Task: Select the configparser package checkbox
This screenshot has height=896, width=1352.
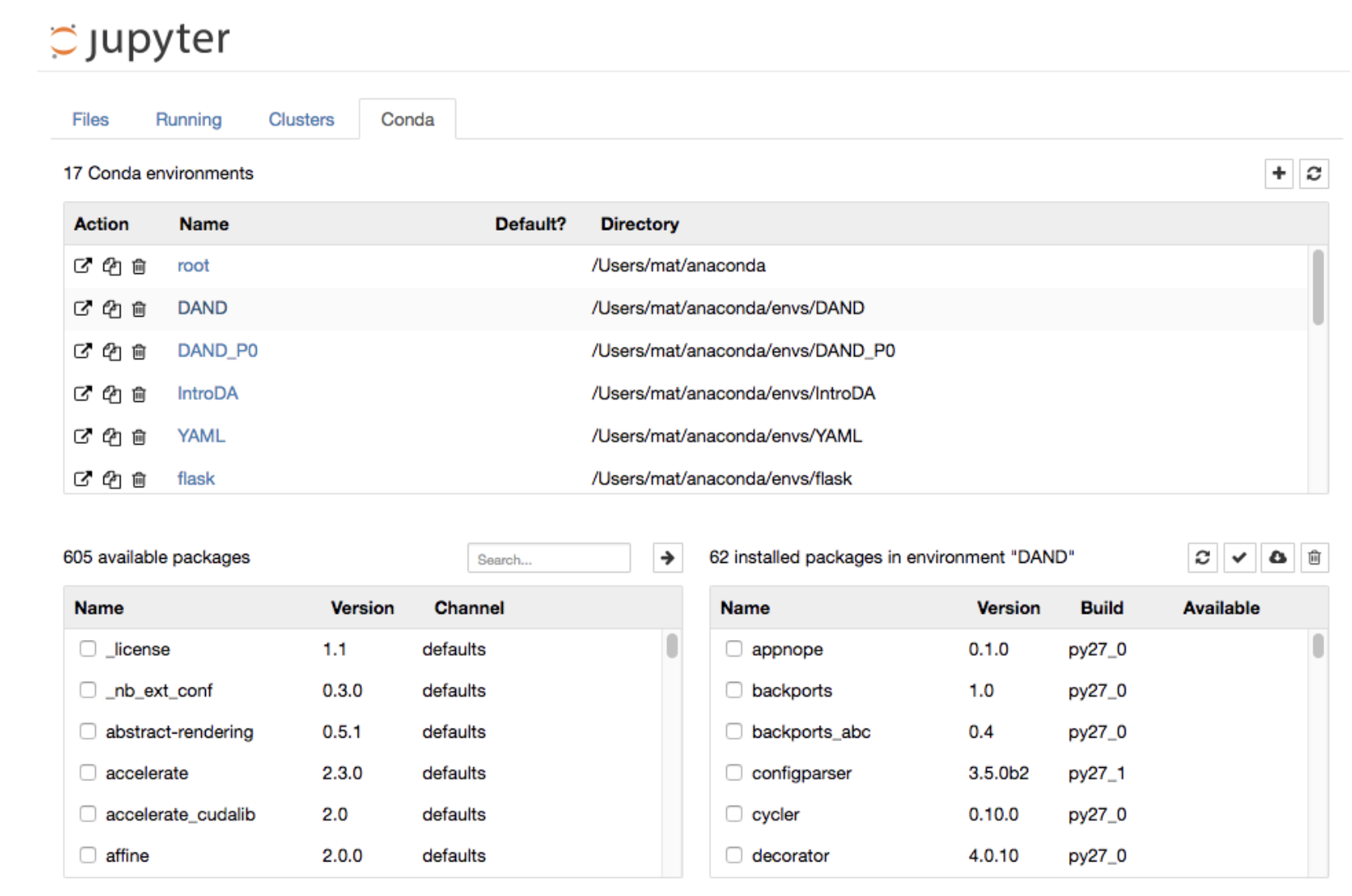Action: (734, 773)
